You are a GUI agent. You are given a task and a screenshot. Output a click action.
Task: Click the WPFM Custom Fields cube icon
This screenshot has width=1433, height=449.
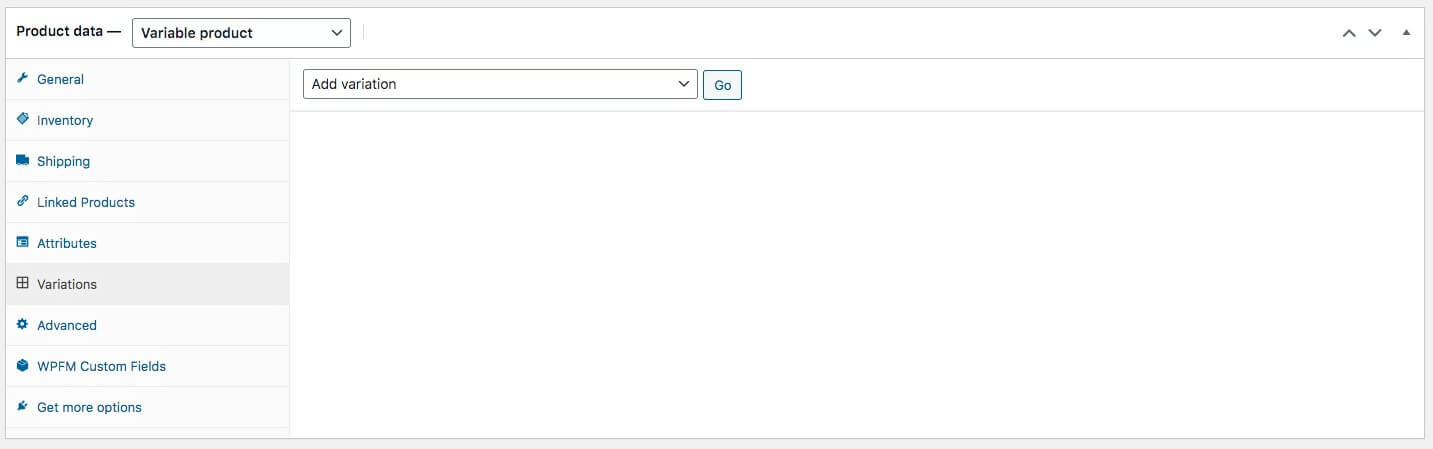(23, 366)
